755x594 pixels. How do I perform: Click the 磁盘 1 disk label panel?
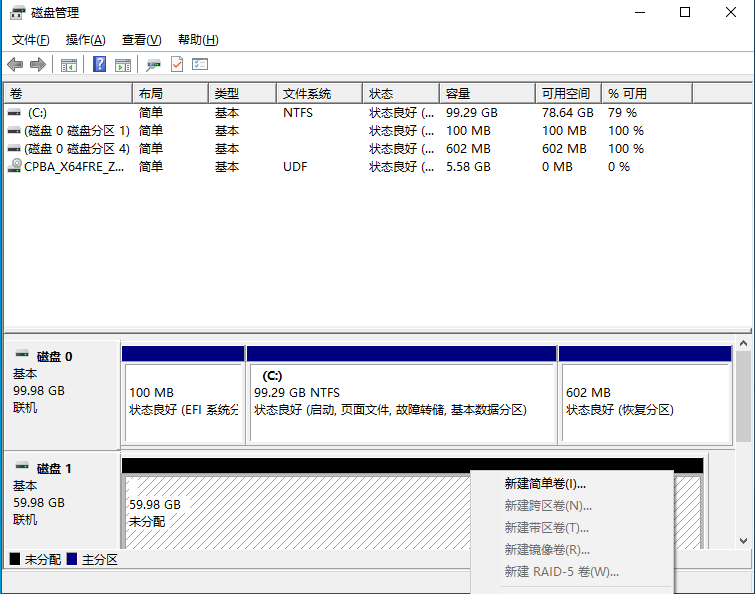(x=62, y=501)
